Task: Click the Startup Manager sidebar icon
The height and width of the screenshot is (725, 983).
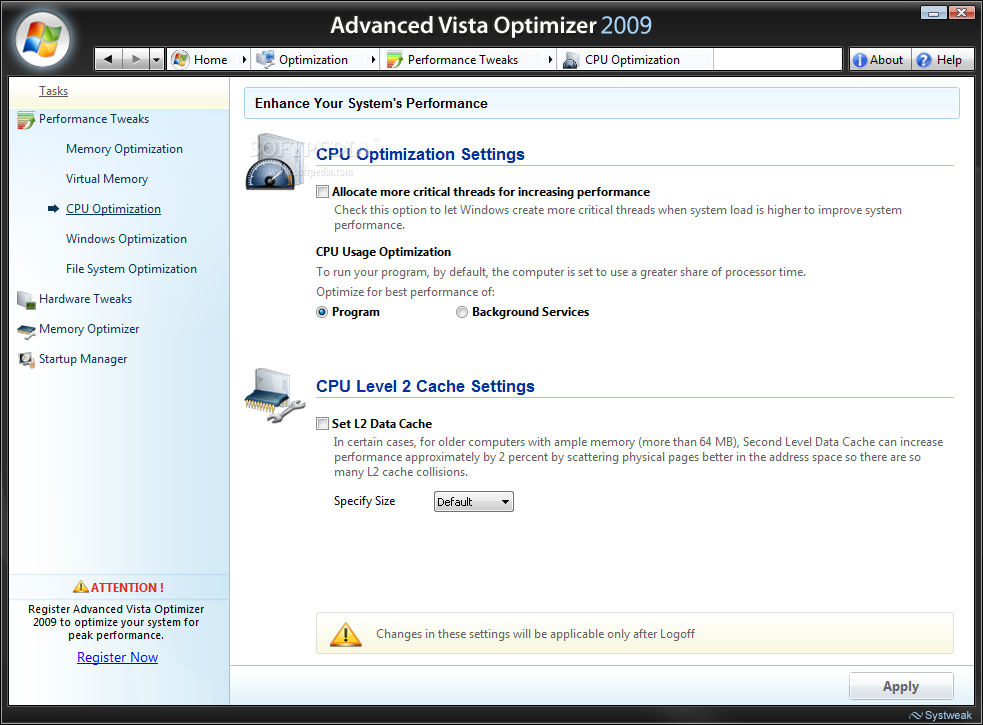Action: pyautogui.click(x=26, y=360)
